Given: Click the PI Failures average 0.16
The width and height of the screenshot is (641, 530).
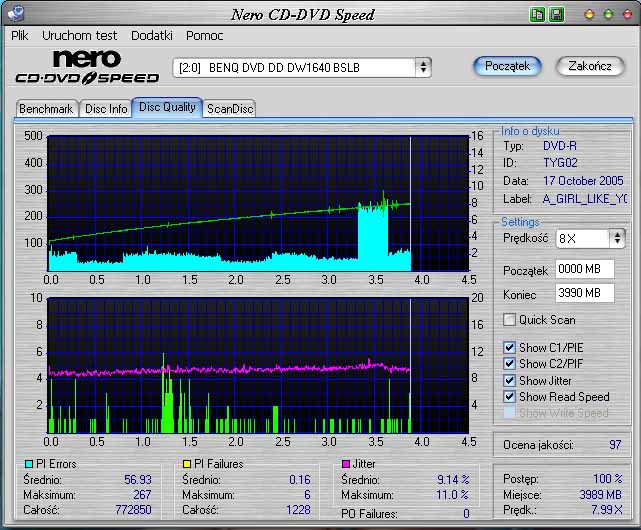Looking at the screenshot, I should [x=300, y=479].
